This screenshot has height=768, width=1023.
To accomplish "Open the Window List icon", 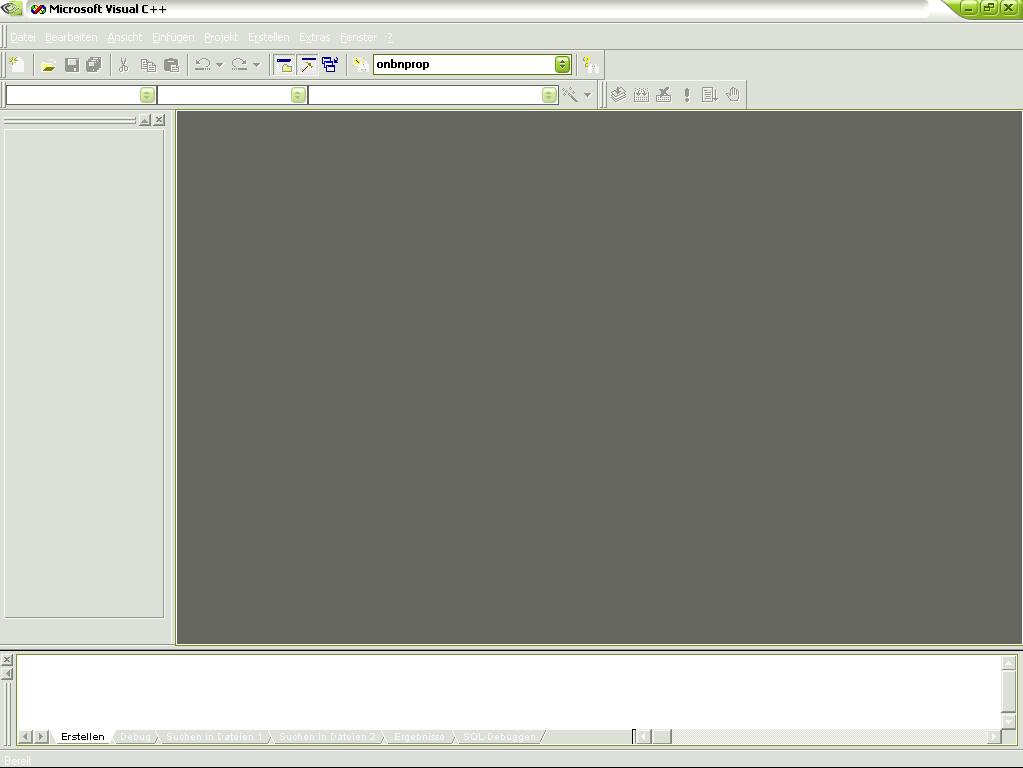I will pos(330,65).
